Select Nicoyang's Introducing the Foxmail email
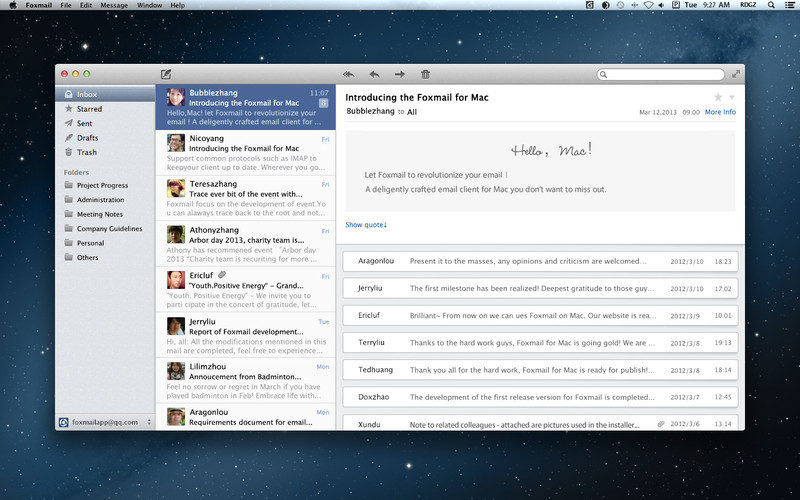 [x=245, y=153]
